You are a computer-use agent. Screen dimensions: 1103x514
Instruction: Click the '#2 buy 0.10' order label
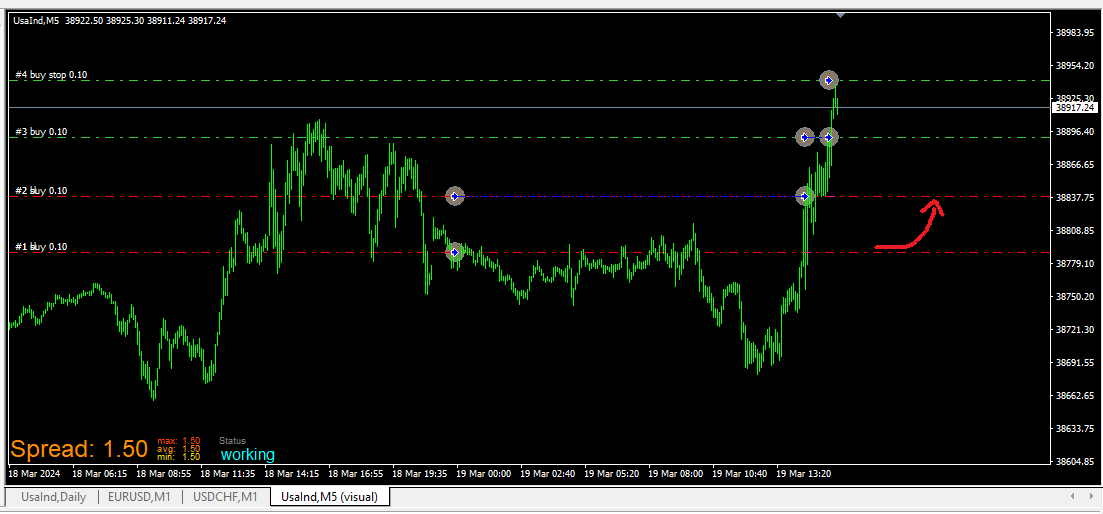point(42,191)
